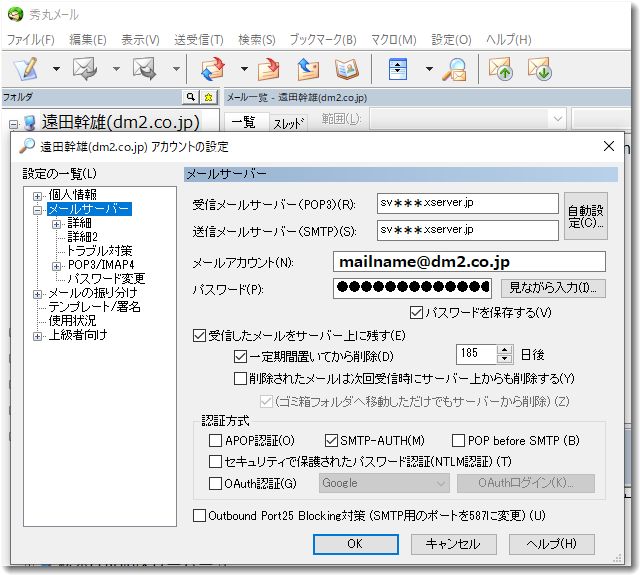The width and height of the screenshot is (640, 575).
Task: Click the send mail icon with blue arrow
Action: pyautogui.click(x=308, y=69)
